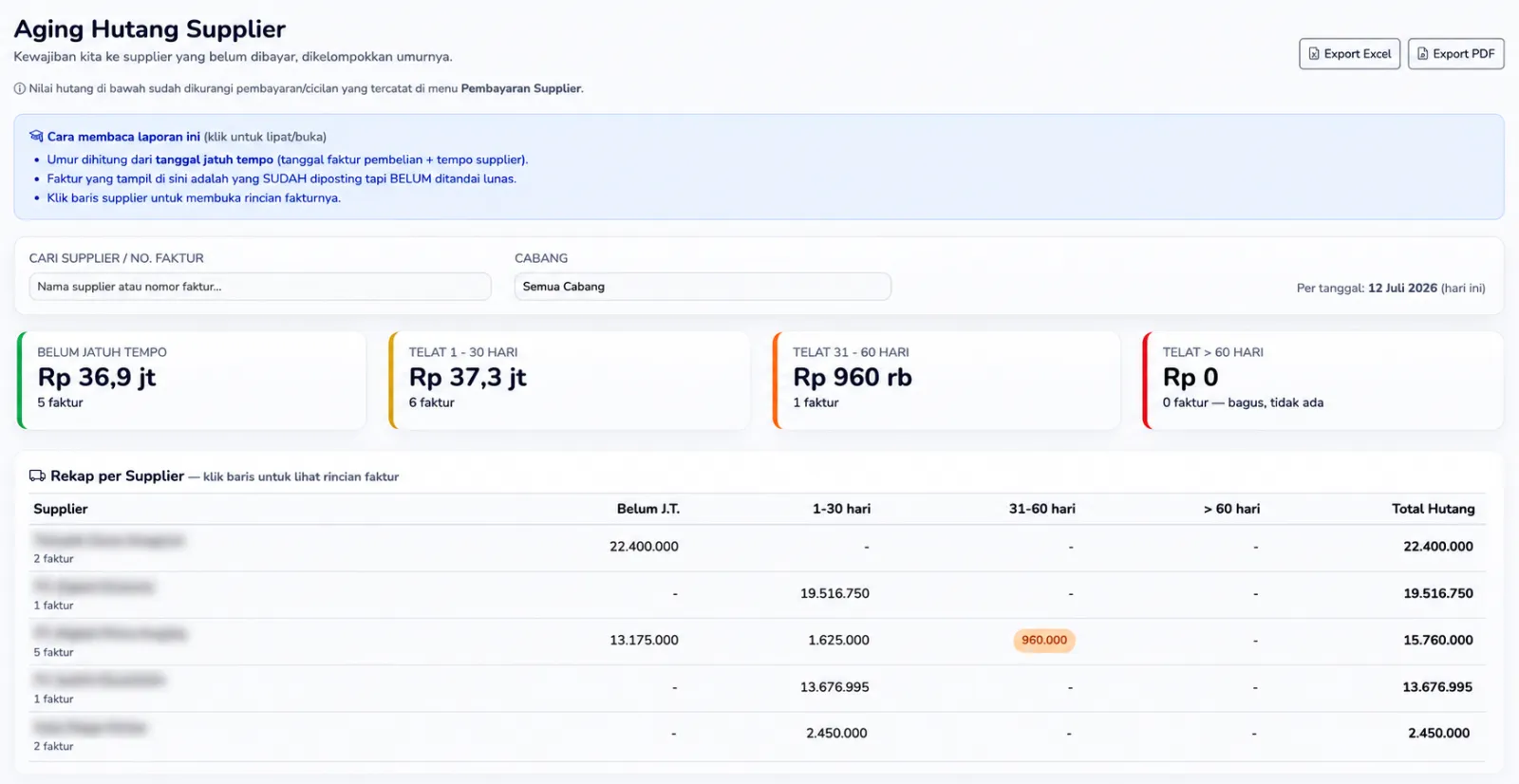Click the PDF file icon in Export PDF
This screenshot has height=784, width=1519.
pos(1422,54)
